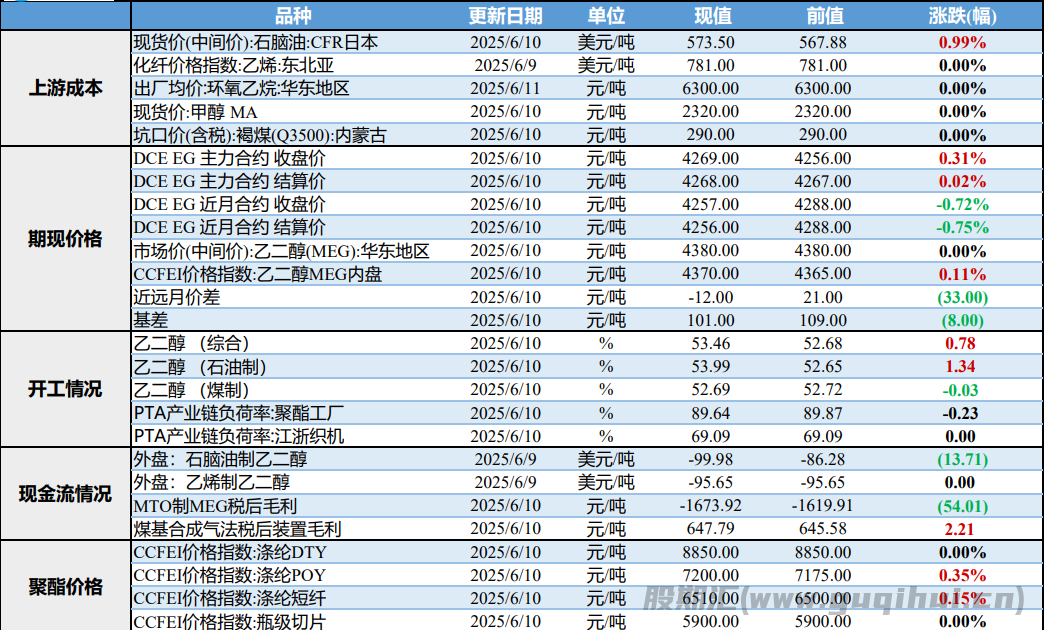Click the 聚酯价格 category label
The image size is (1044, 630).
(x=65, y=586)
